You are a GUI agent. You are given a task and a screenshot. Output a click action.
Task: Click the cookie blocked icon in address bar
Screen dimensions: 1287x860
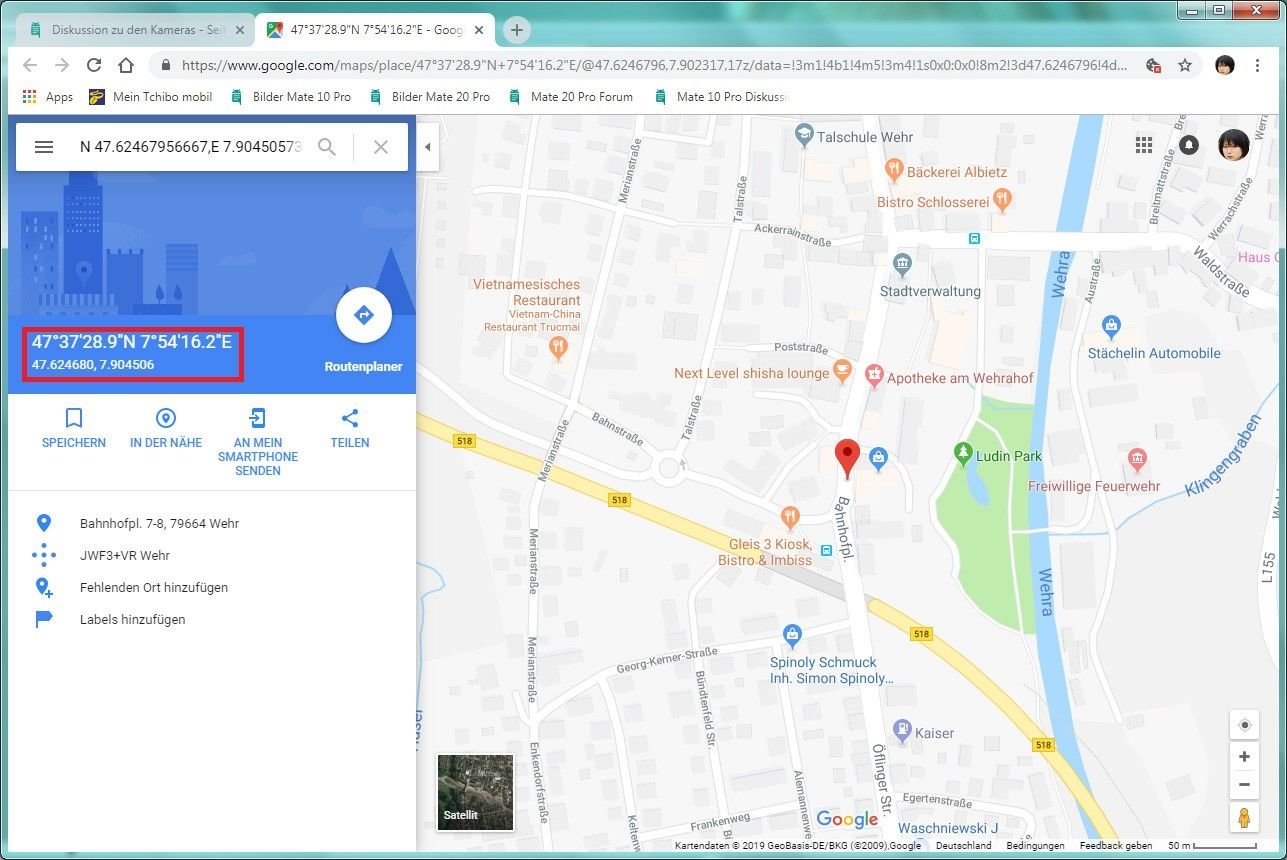pyautogui.click(x=1153, y=65)
